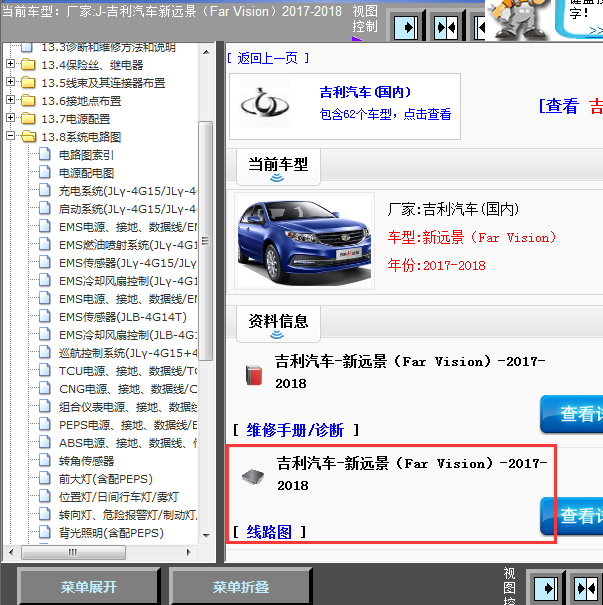
Task: Open the 转角传感器 page
Action: tap(86, 461)
